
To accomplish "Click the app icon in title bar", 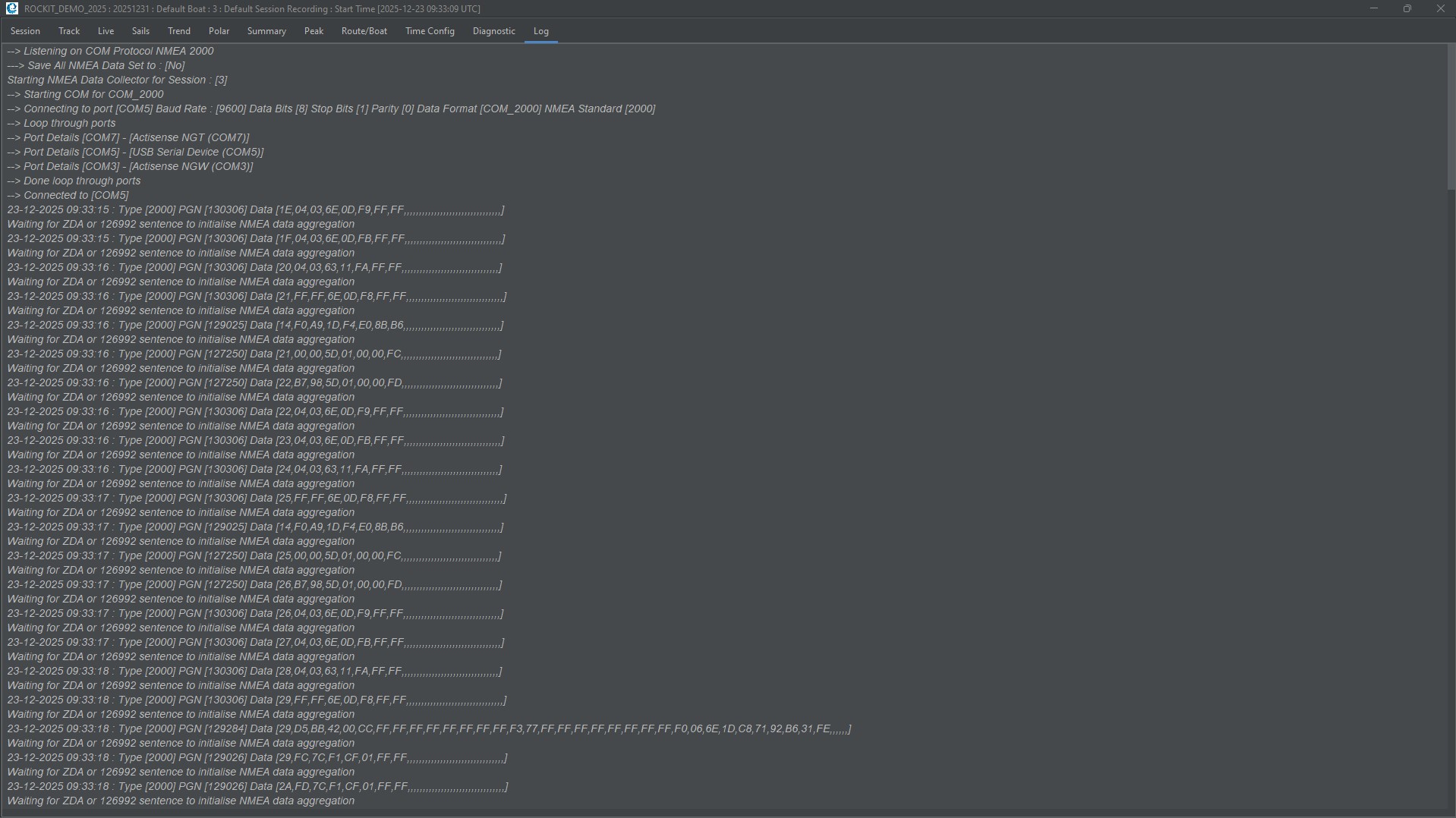I will tap(11, 8).
